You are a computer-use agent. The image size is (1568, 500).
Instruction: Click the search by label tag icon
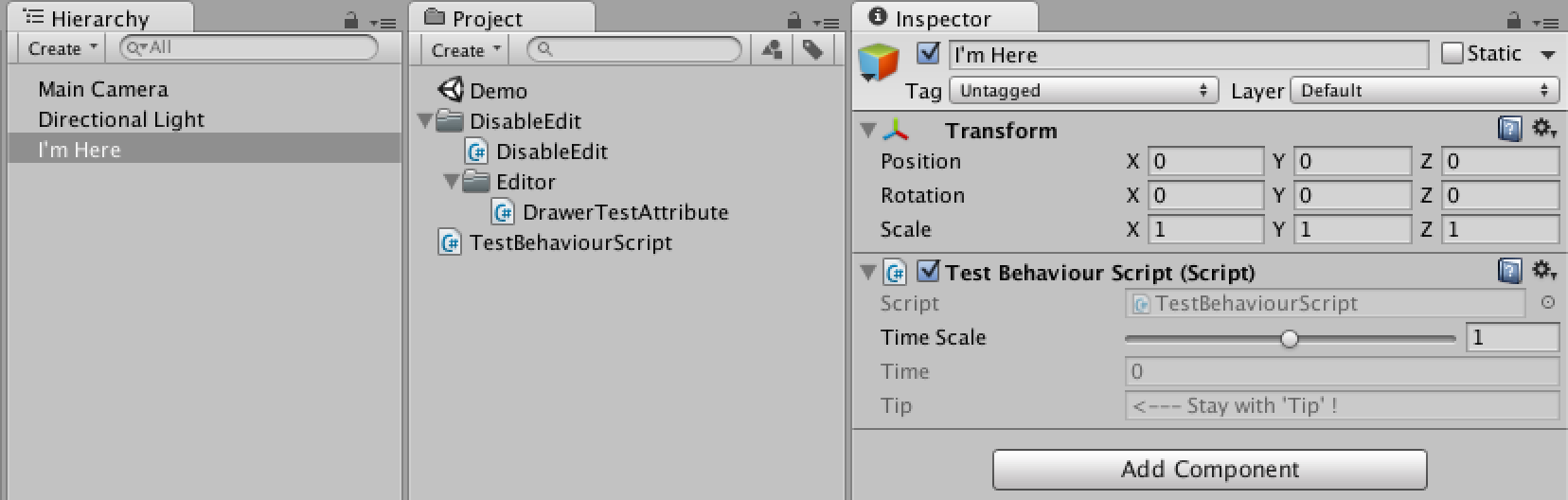pos(812,50)
